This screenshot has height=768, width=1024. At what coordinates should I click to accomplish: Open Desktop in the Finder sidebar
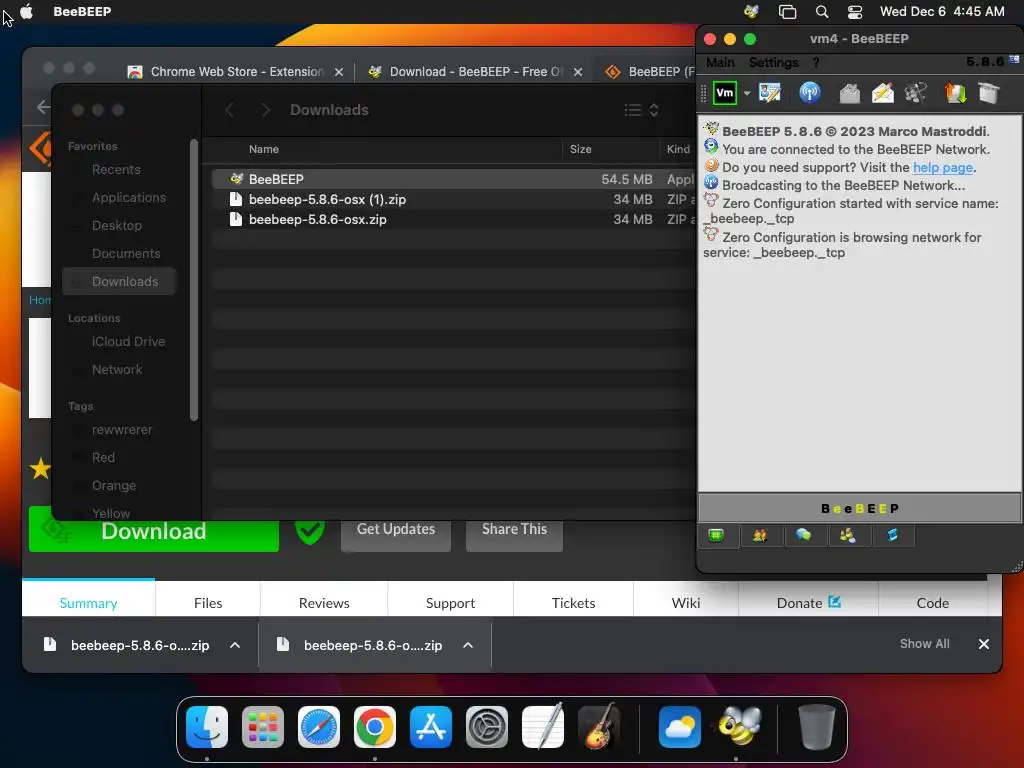click(116, 225)
